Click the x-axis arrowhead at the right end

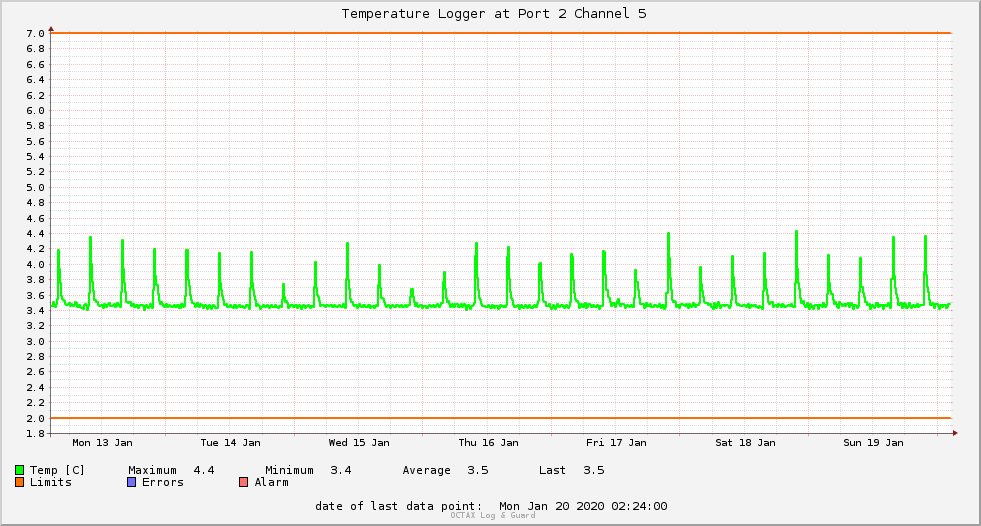[955, 433]
